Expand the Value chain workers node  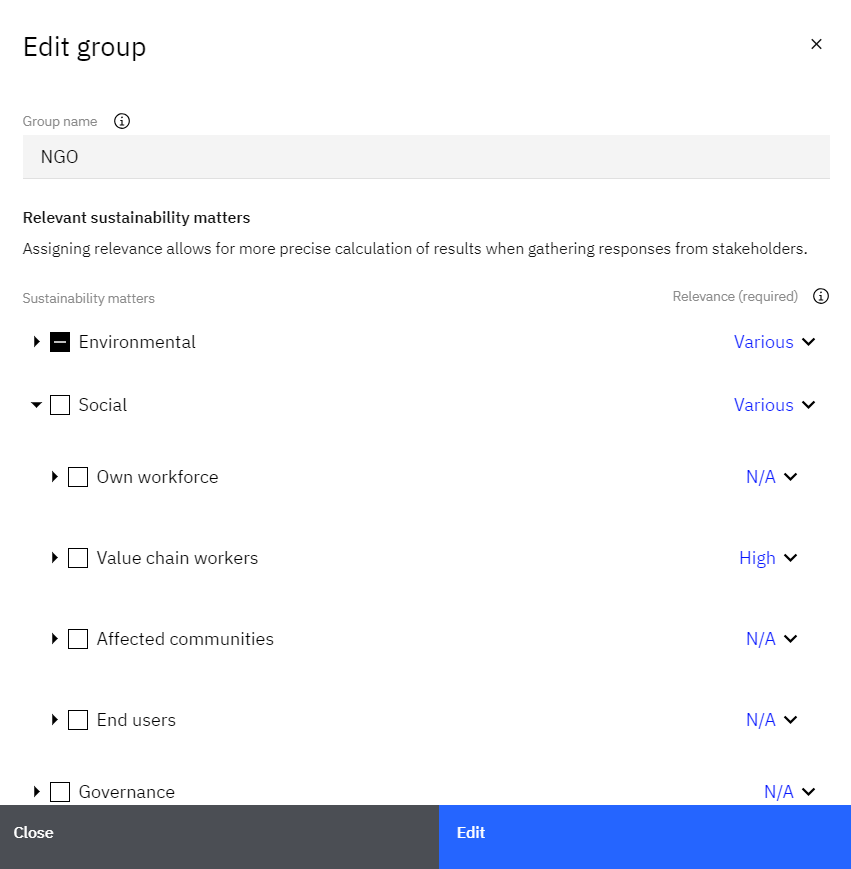coord(54,558)
